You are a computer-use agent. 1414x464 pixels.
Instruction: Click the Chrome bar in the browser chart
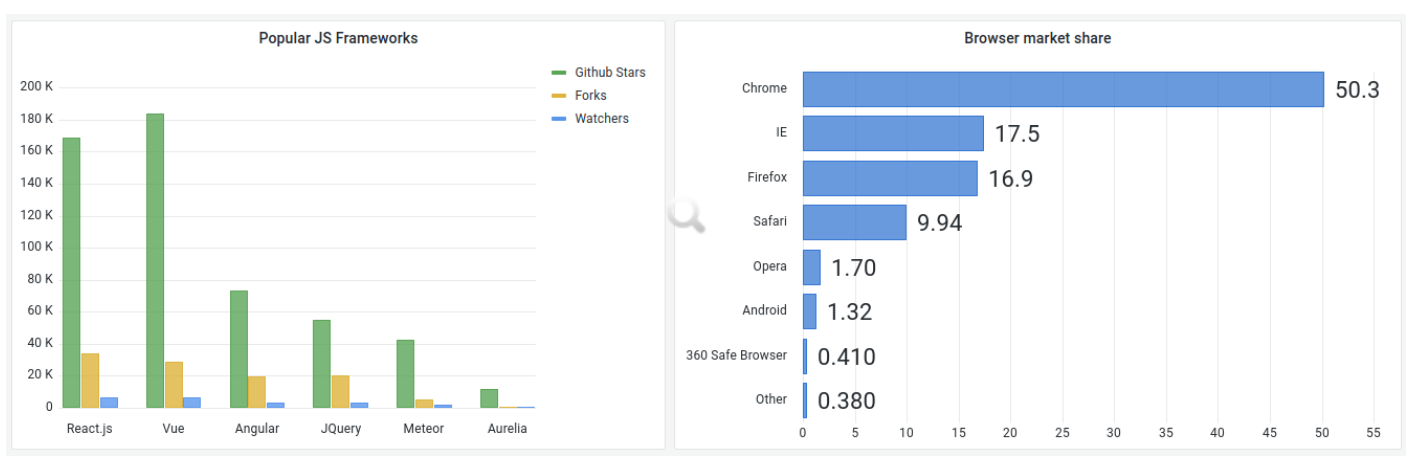coord(1062,89)
